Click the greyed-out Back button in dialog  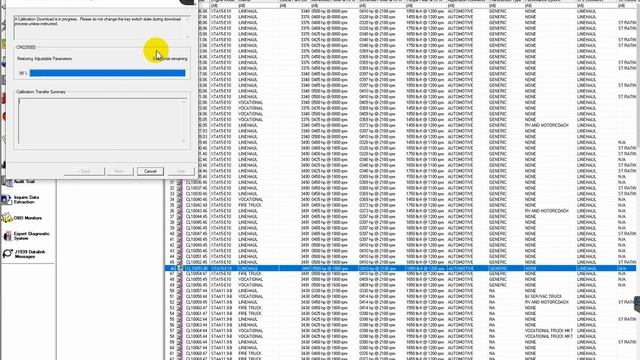click(x=85, y=171)
